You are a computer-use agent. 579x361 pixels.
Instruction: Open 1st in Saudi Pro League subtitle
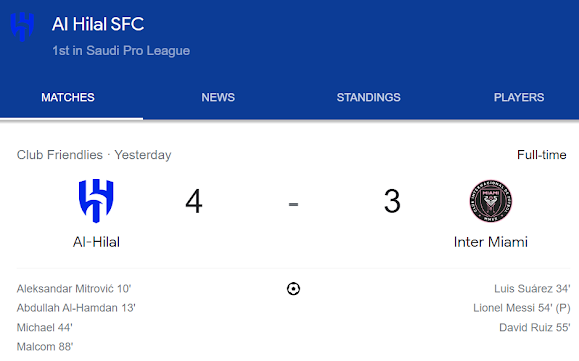point(121,51)
